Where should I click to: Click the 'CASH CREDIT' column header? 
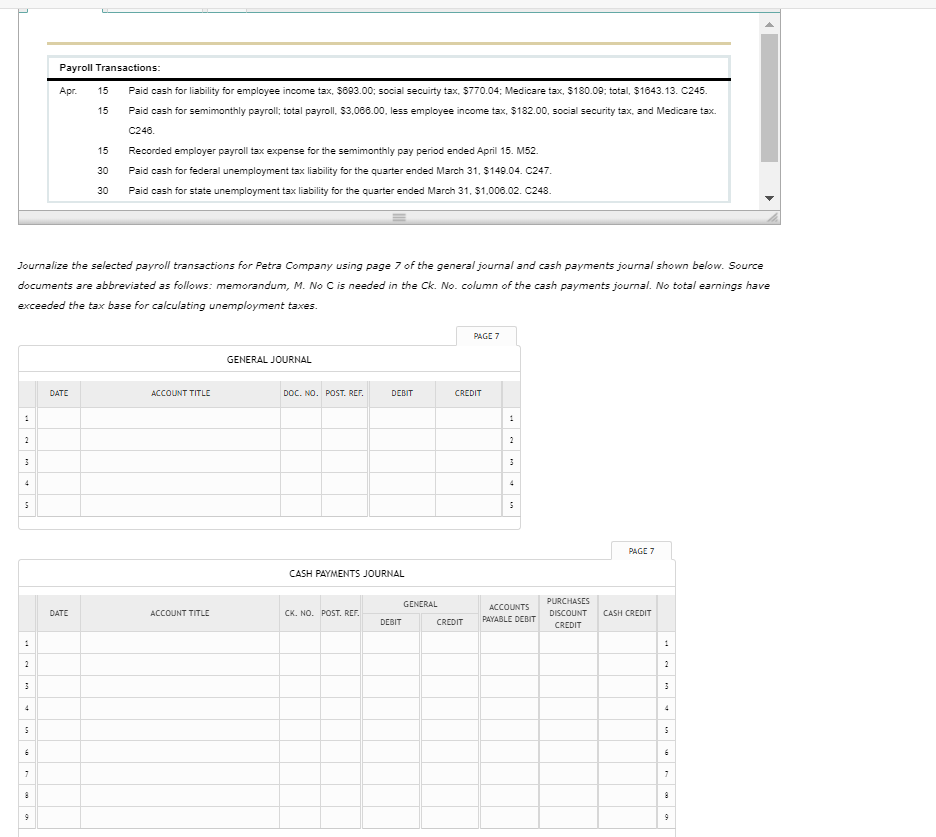coord(627,613)
